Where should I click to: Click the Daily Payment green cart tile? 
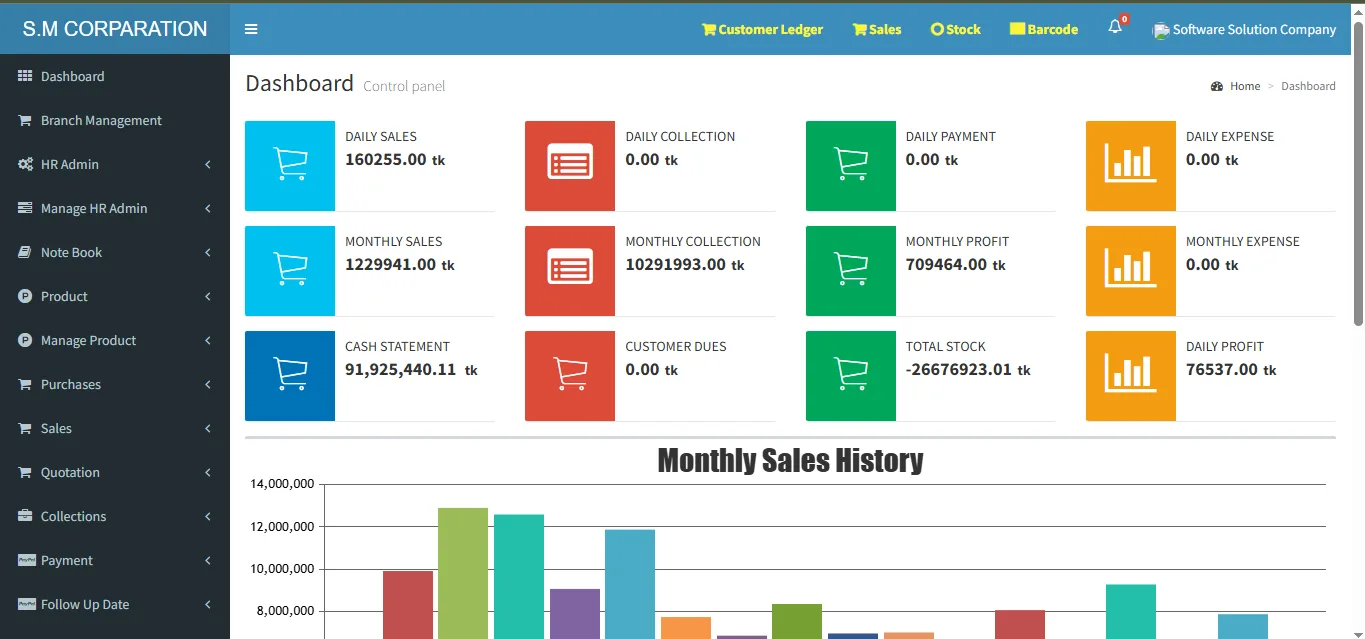pyautogui.click(x=851, y=166)
